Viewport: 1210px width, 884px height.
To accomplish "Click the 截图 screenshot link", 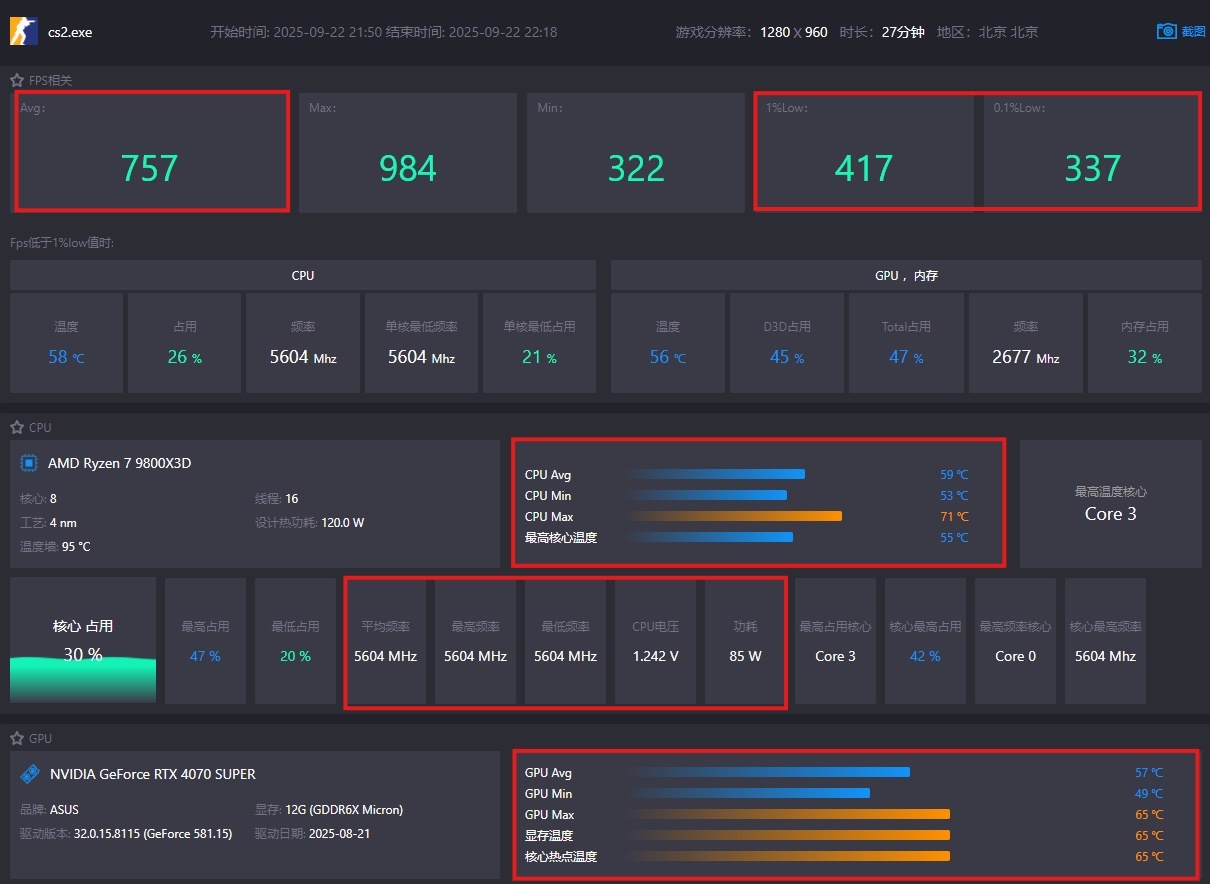I will tap(1193, 32).
